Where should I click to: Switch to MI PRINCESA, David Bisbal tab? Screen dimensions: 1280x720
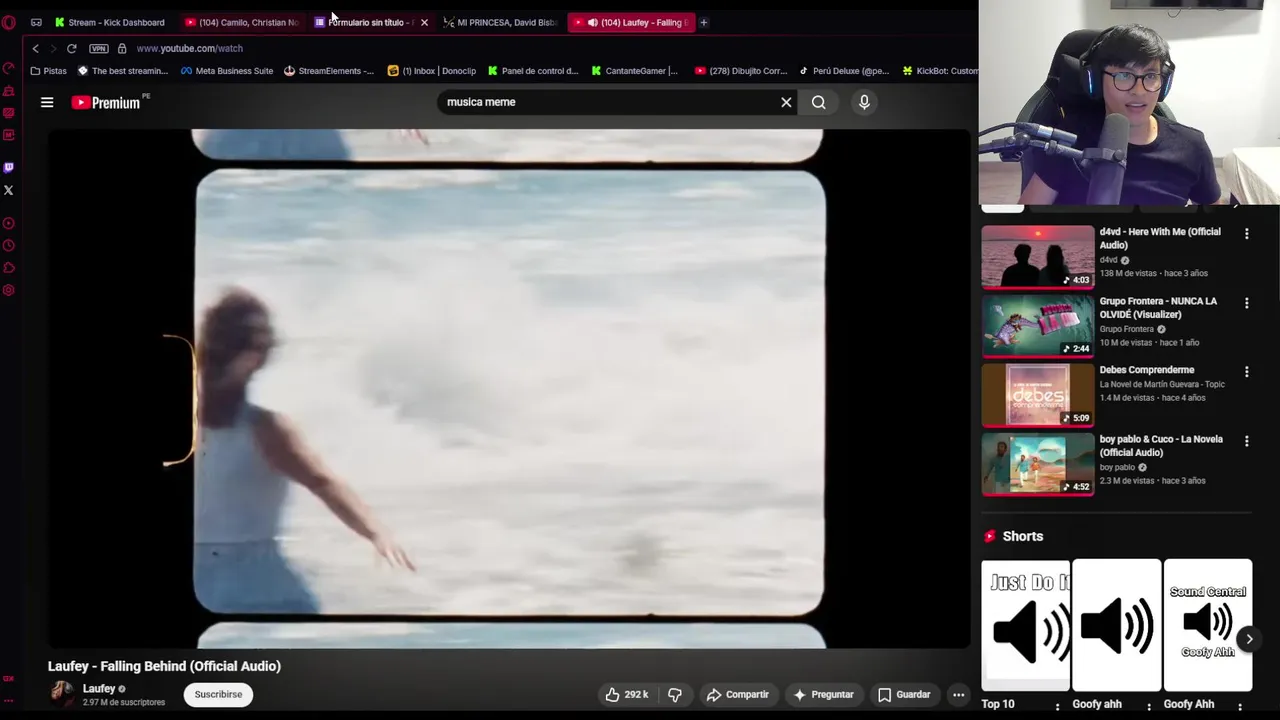(x=500, y=22)
